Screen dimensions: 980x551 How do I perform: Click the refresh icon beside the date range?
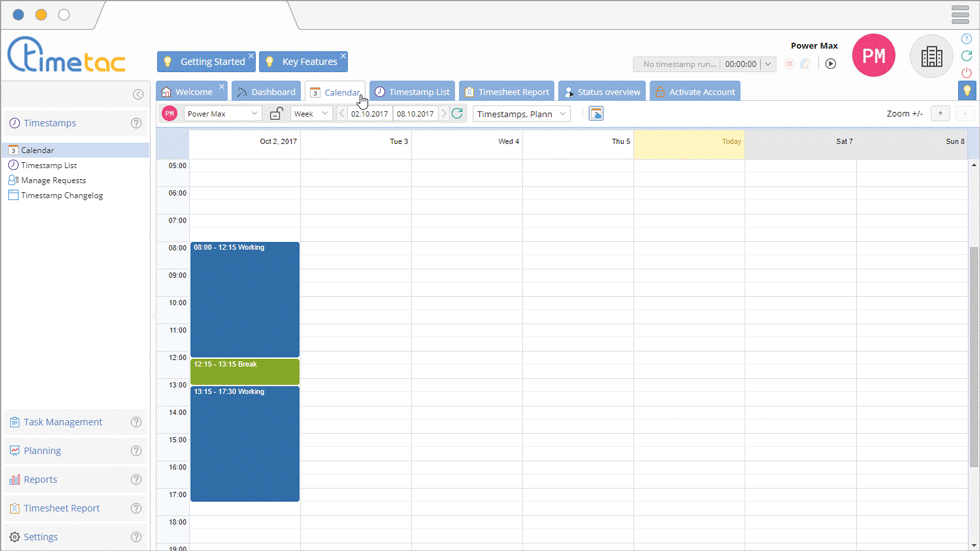(458, 114)
